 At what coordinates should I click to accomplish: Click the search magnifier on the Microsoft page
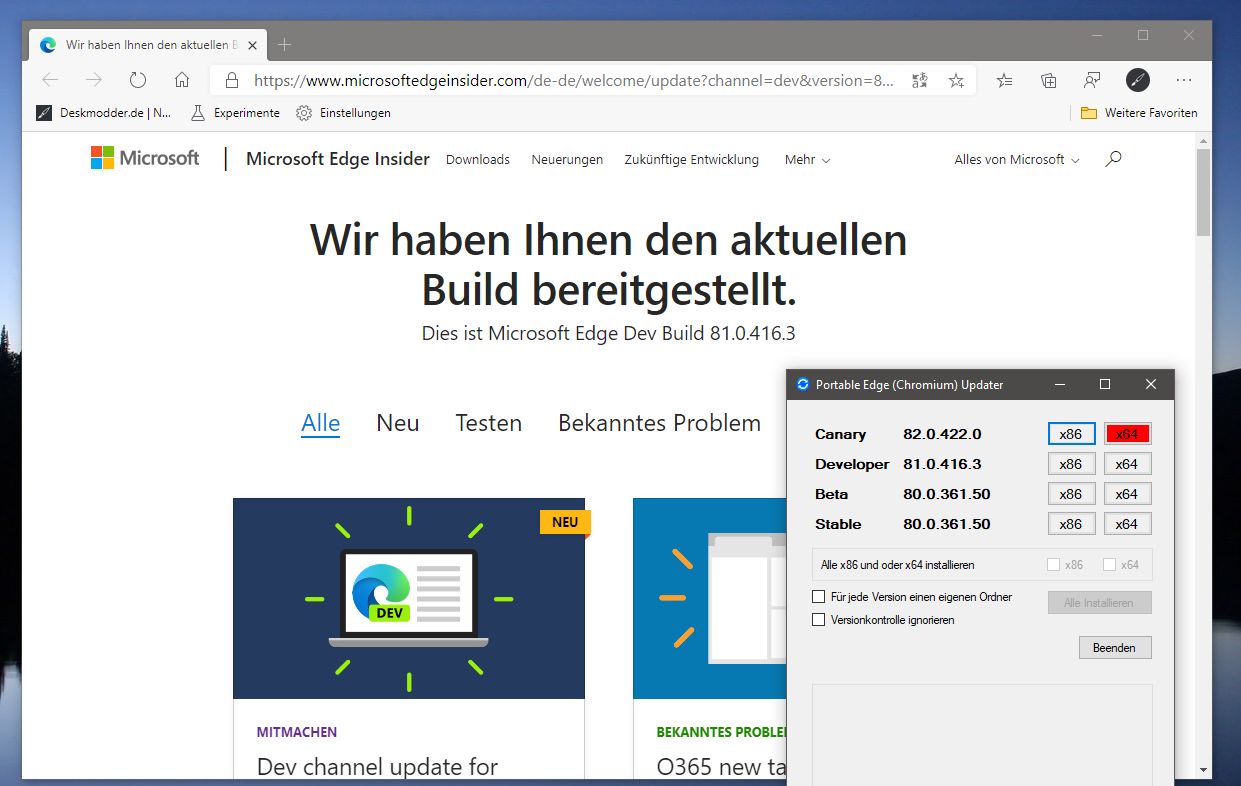point(1113,159)
